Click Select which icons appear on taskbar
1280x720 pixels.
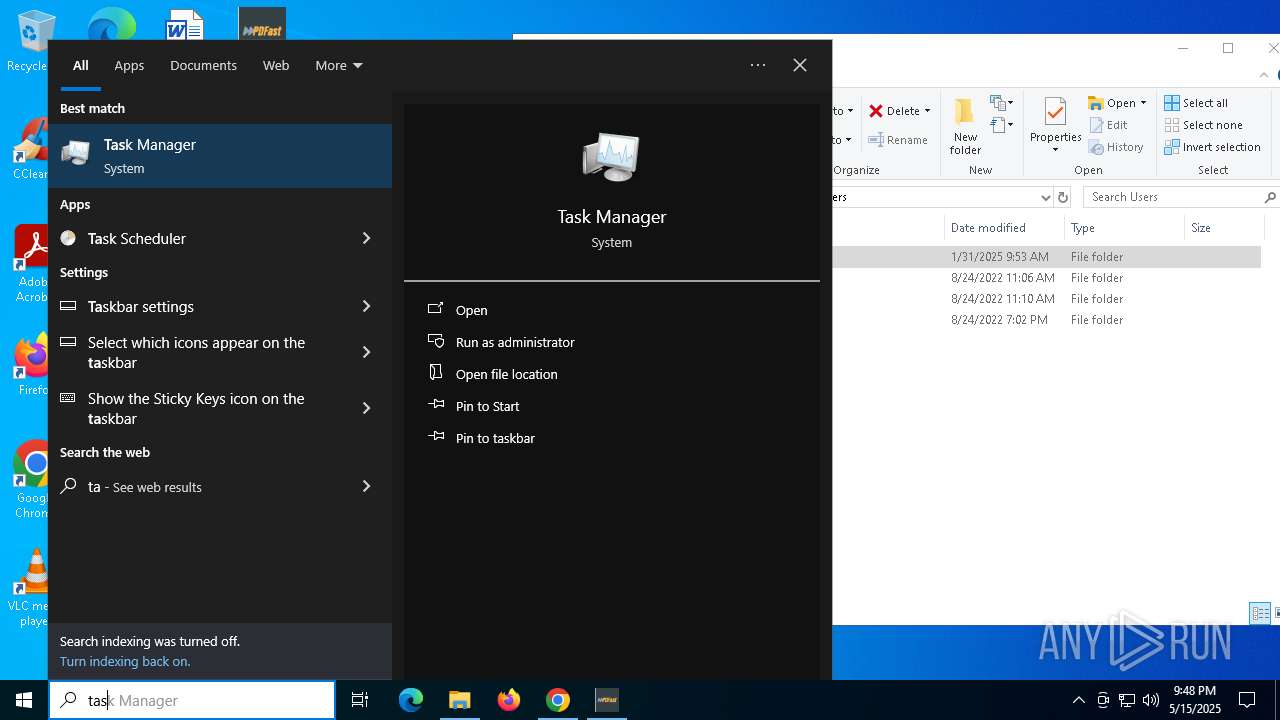click(220, 352)
